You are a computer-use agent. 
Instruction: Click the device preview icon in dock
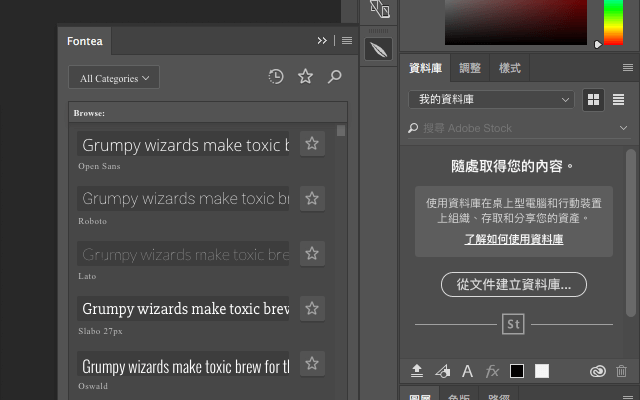(x=378, y=9)
